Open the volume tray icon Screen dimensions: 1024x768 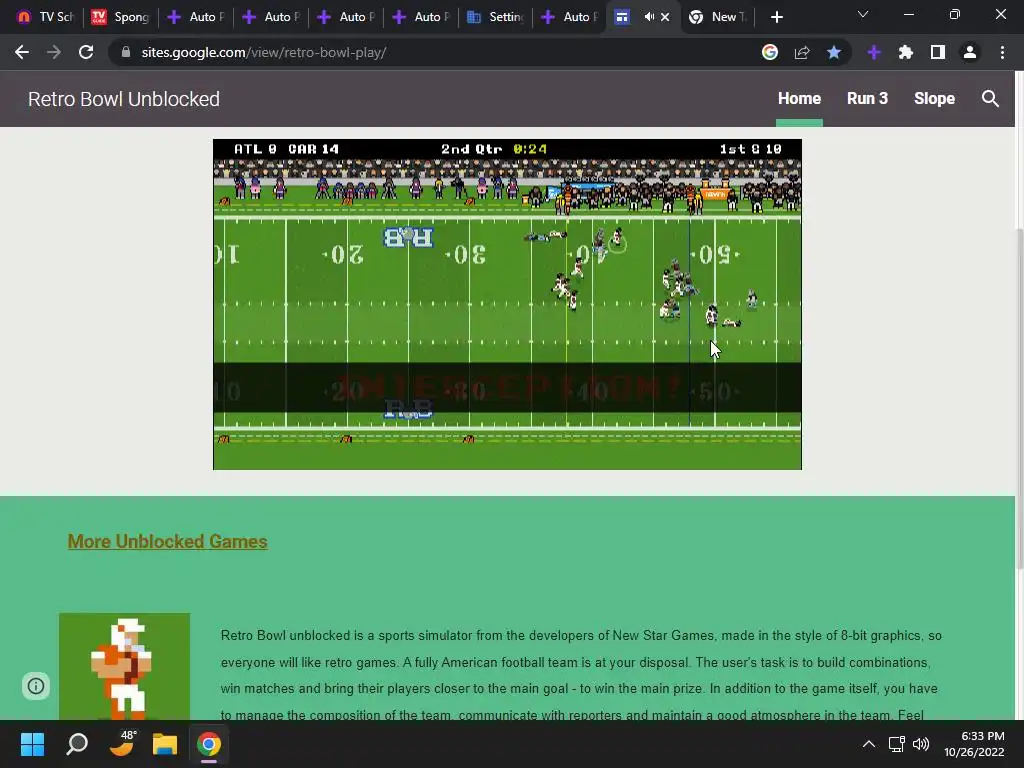pyautogui.click(x=921, y=744)
